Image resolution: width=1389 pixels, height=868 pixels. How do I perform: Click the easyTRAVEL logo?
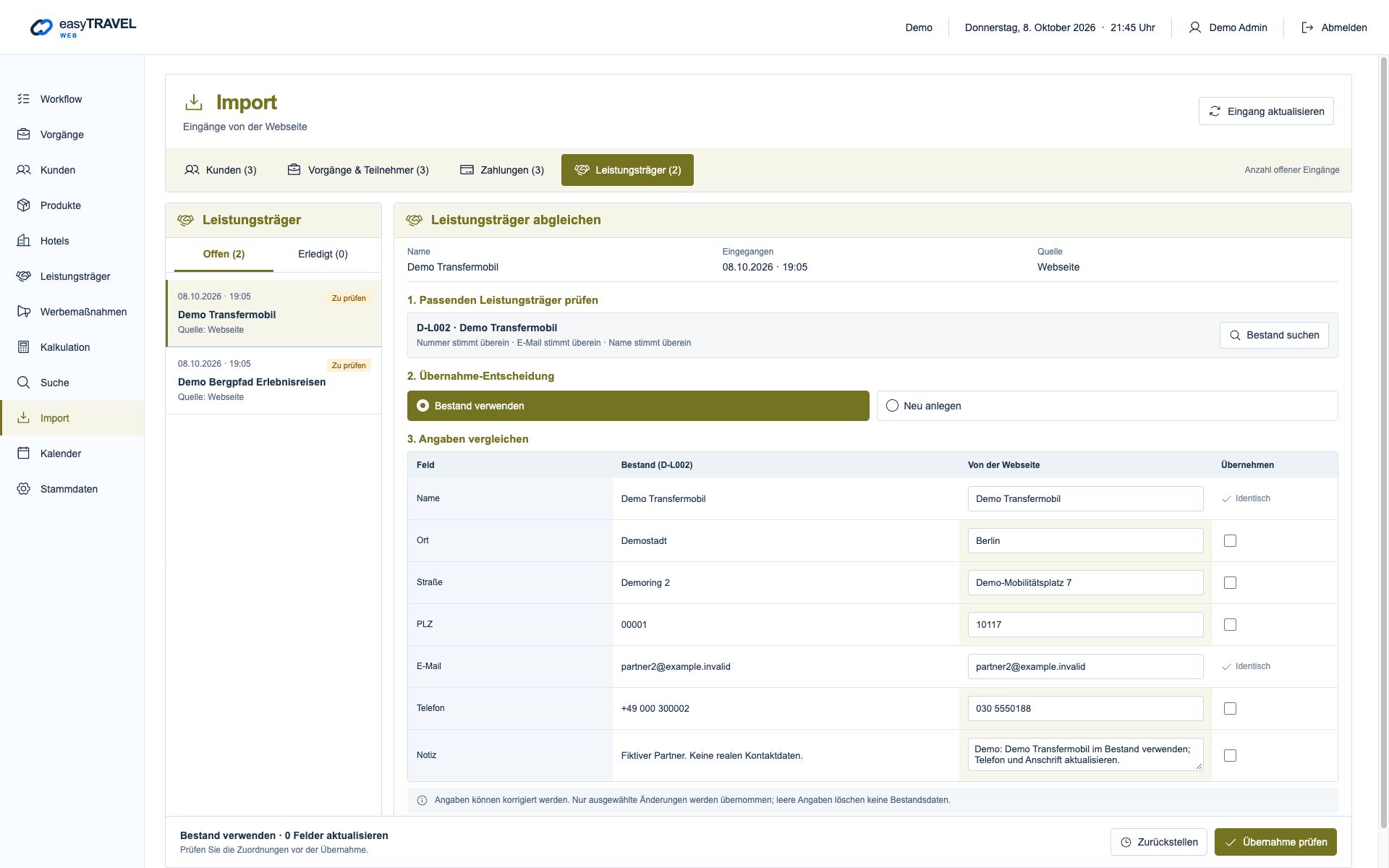point(83,27)
